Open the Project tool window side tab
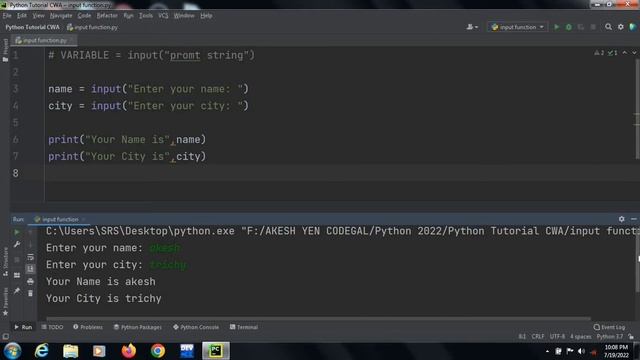Screen dimensions: 640x360 5,50
